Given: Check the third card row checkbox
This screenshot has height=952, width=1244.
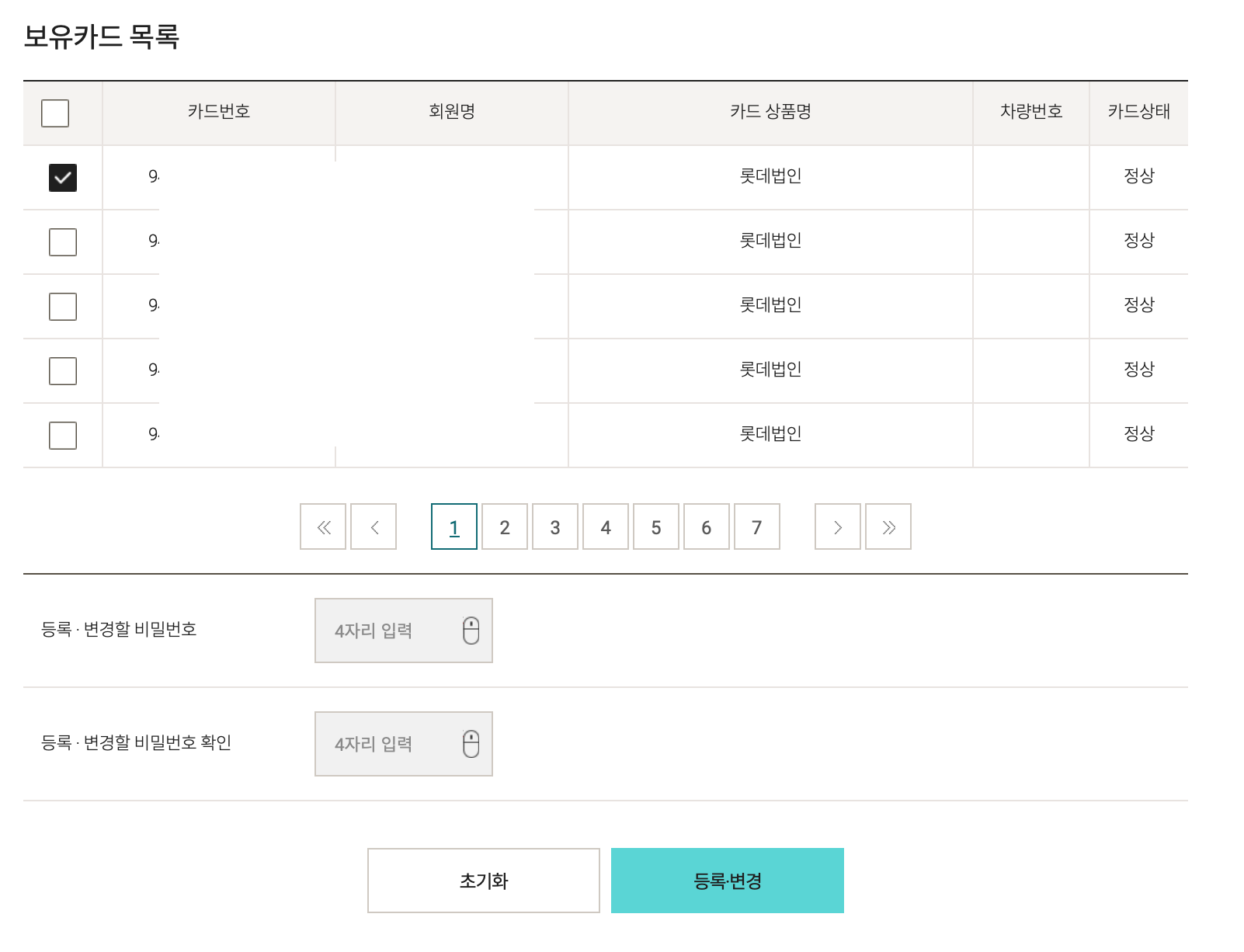Looking at the screenshot, I should (63, 307).
